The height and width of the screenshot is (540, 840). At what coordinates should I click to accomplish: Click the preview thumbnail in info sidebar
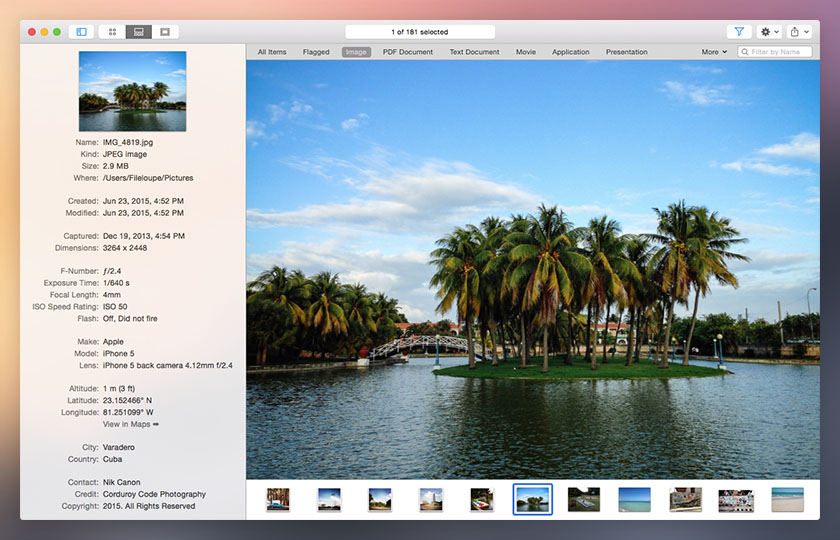[132, 91]
